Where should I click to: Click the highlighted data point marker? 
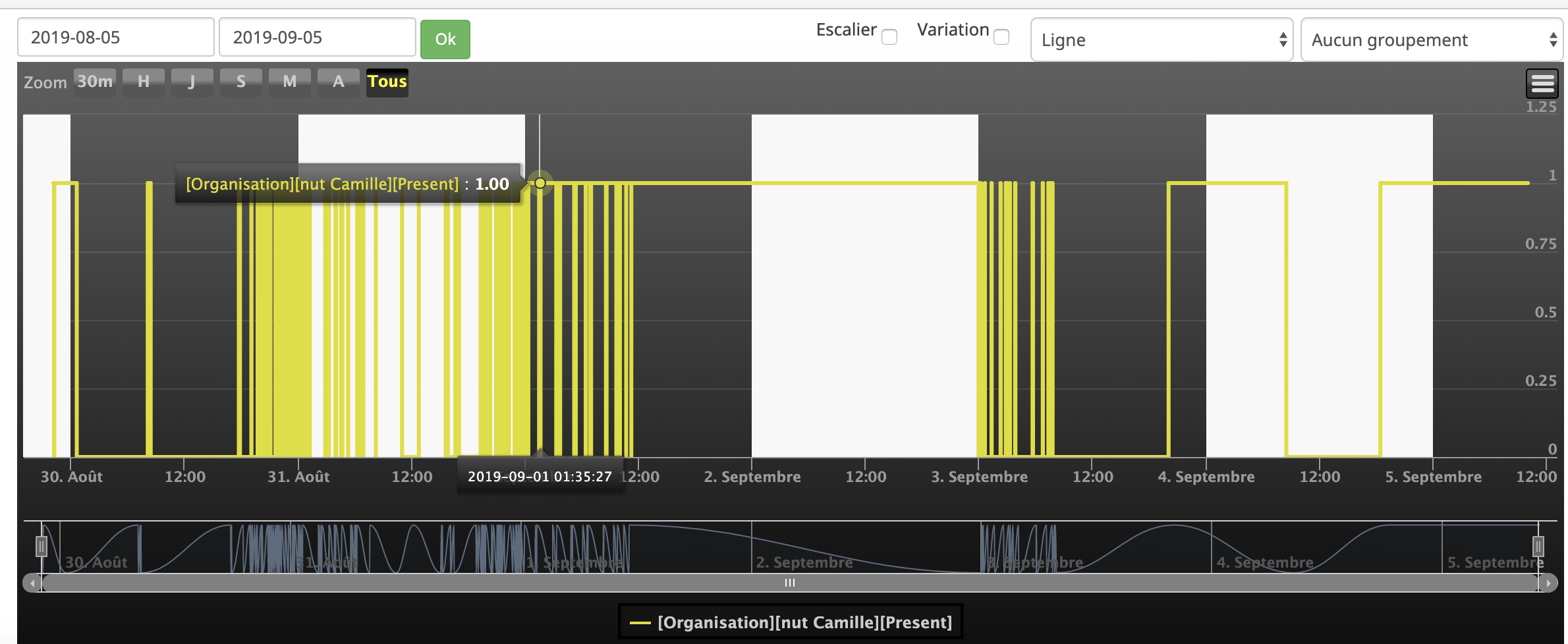click(x=540, y=183)
